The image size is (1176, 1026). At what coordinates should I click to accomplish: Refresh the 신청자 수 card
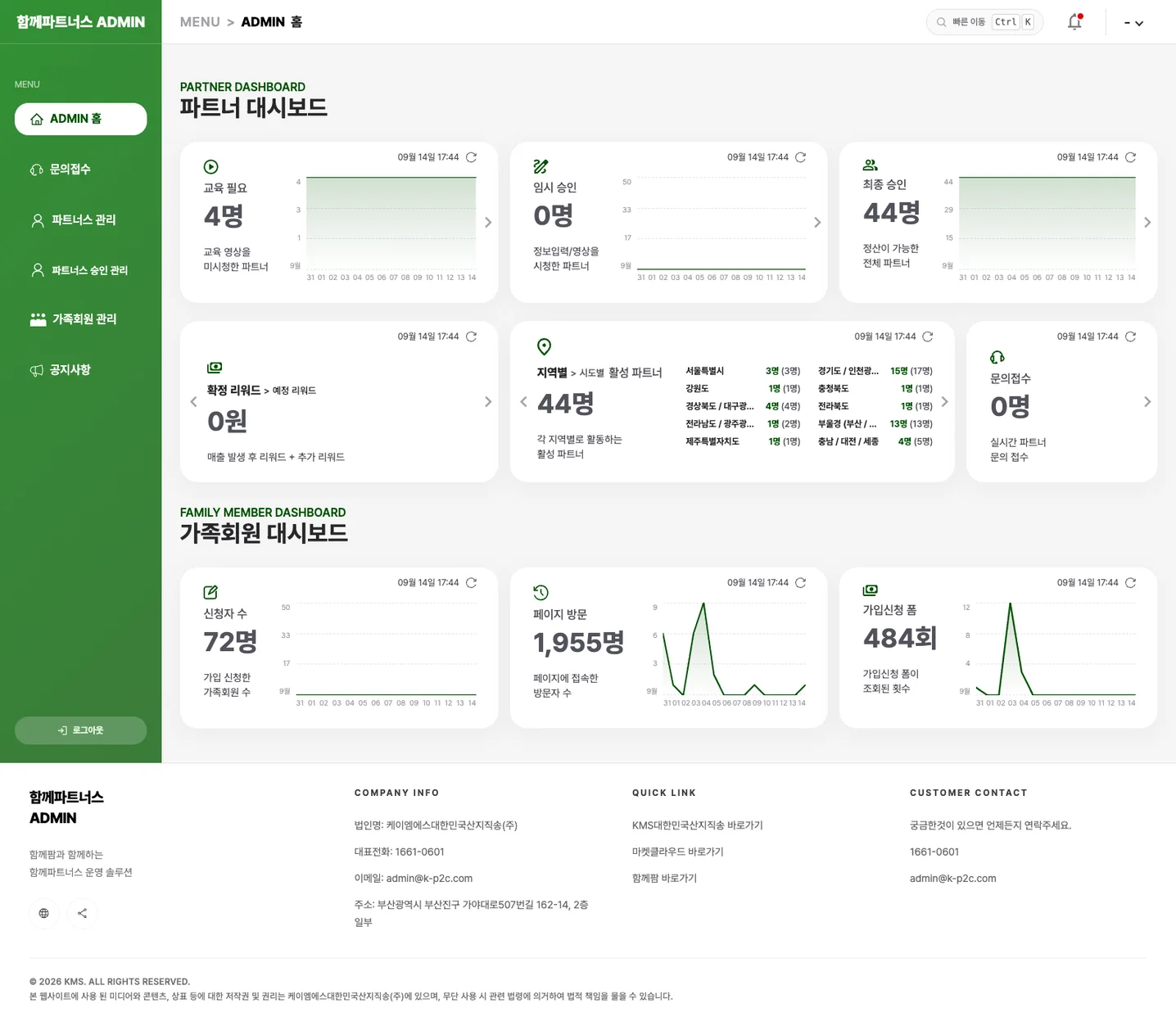click(x=472, y=583)
